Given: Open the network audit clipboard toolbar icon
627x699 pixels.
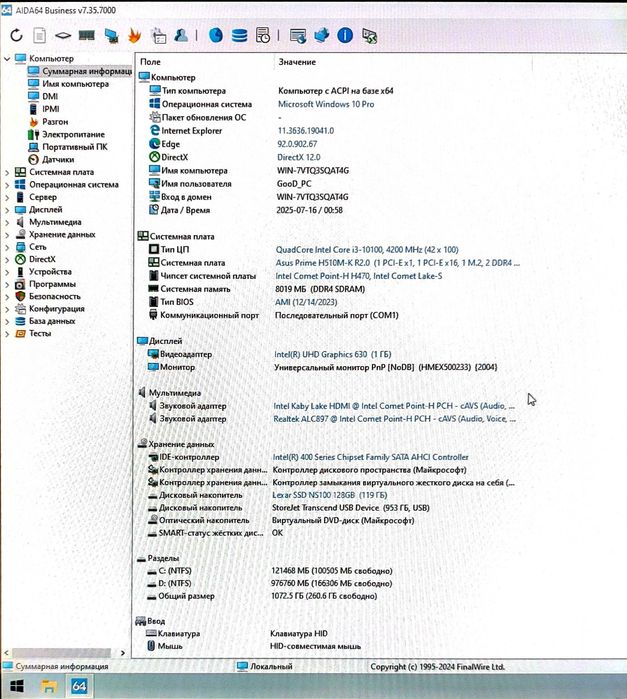Looking at the screenshot, I should [158, 35].
